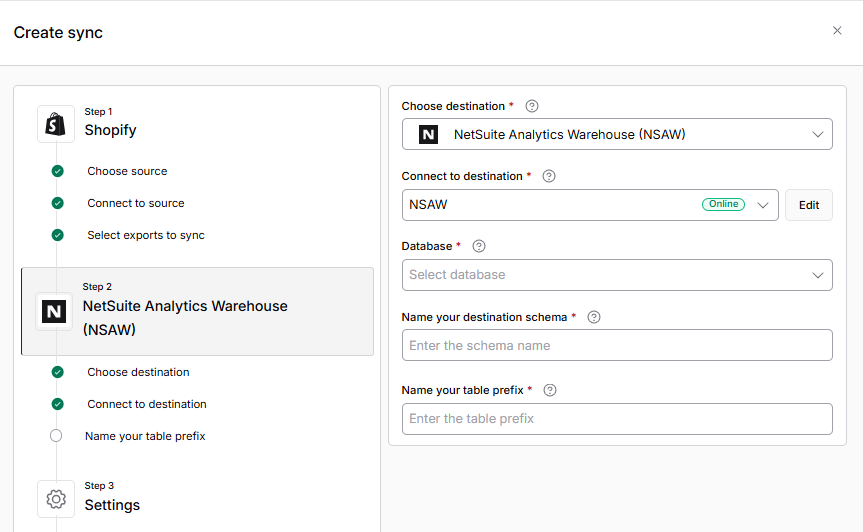This screenshot has width=863, height=532.
Task: Open the help icon next to table prefix
Action: tap(550, 390)
